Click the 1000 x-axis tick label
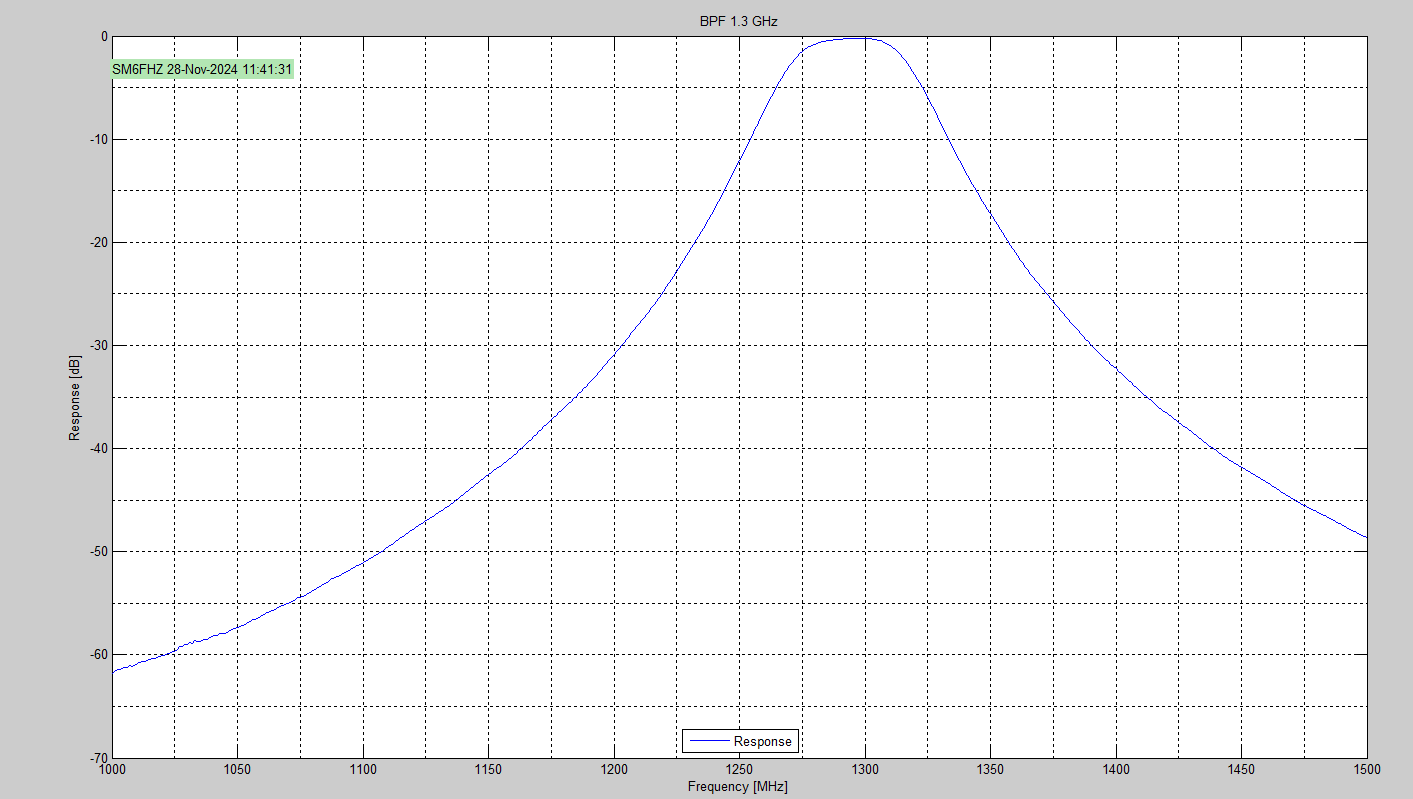This screenshot has width=1413, height=799. 112,769
